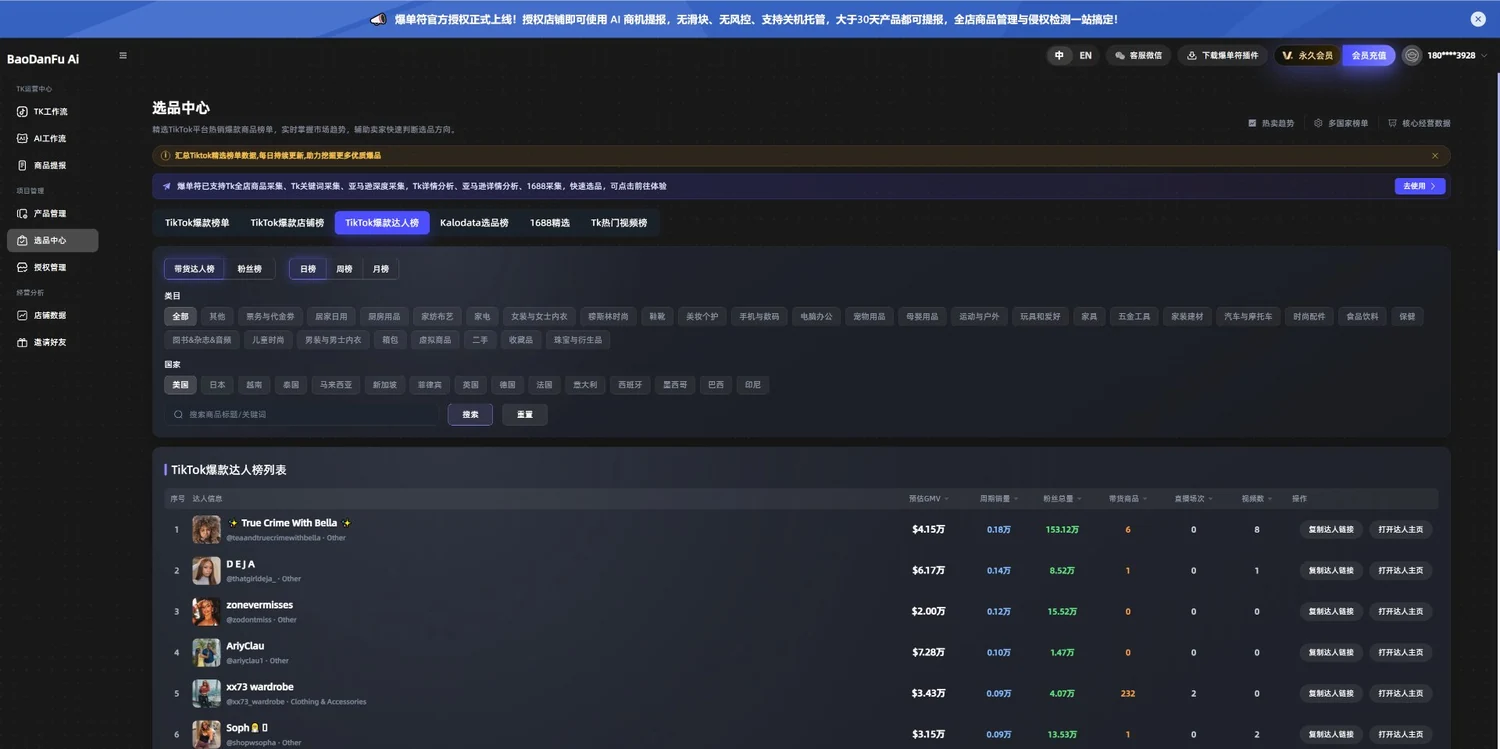Screen dimensions: 1500x749
Task: Select the 周榜 weekly period
Action: coord(344,269)
